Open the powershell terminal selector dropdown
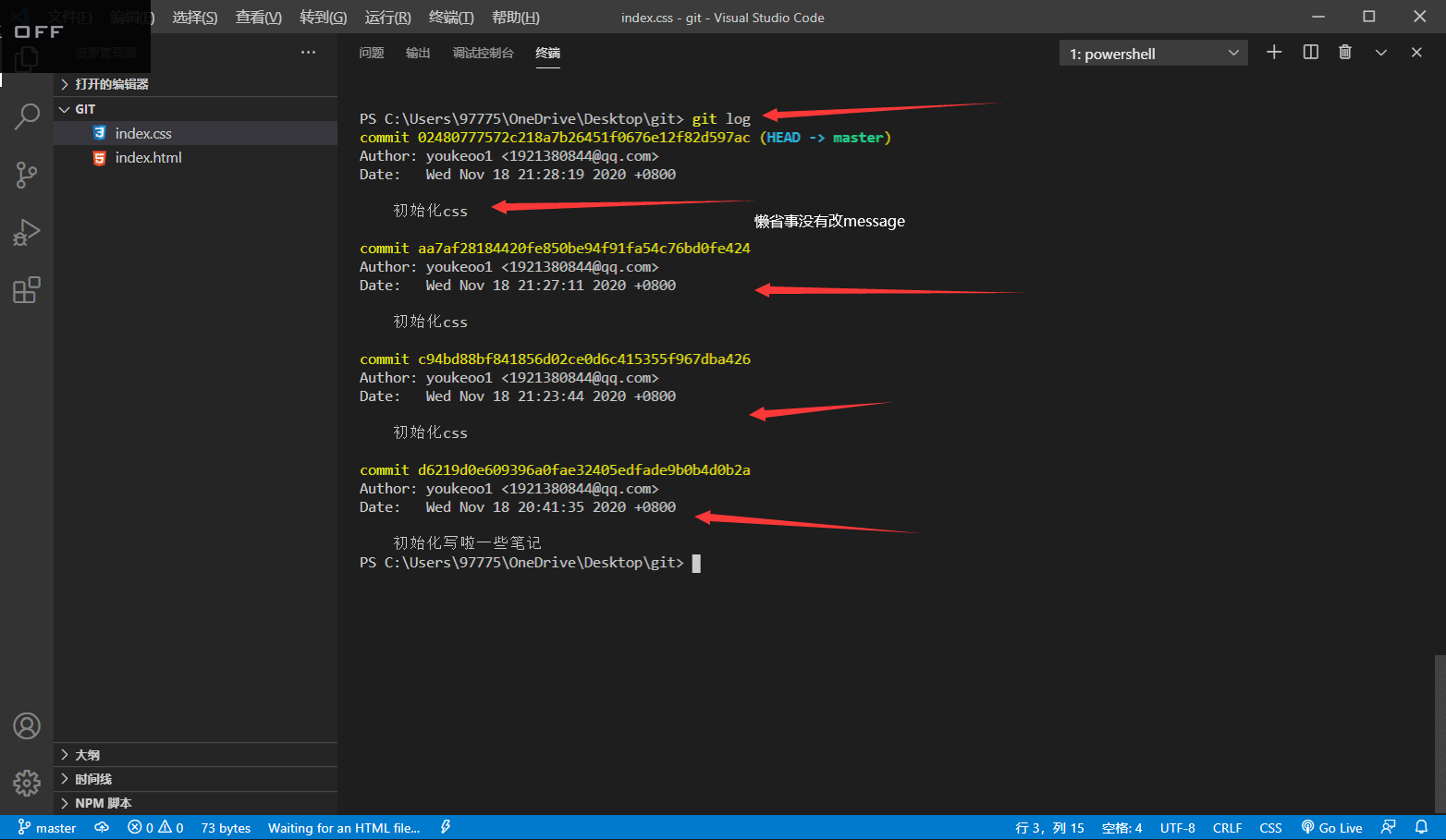The height and width of the screenshot is (840, 1446). click(1154, 54)
